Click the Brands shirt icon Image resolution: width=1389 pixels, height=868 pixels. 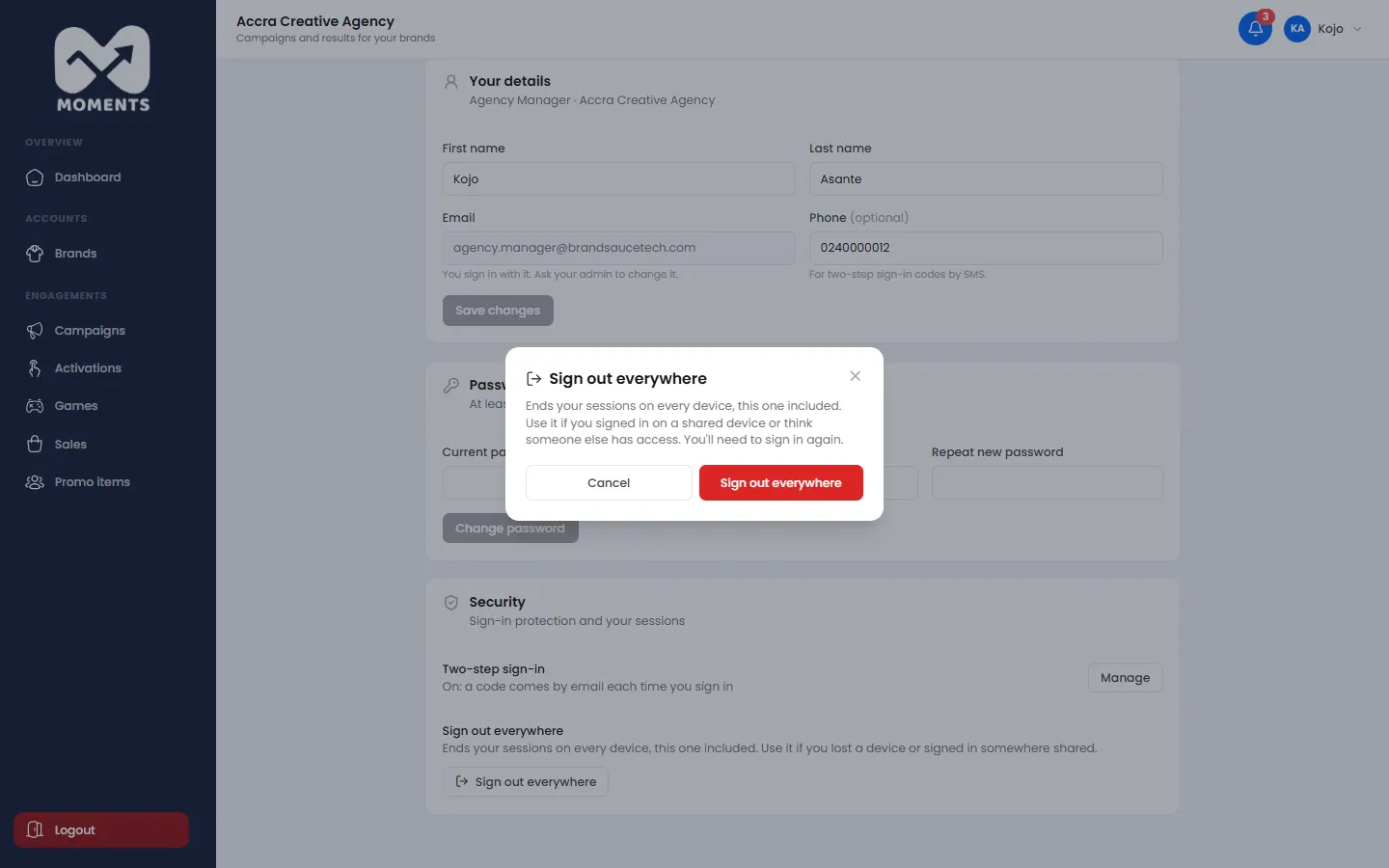point(35,254)
